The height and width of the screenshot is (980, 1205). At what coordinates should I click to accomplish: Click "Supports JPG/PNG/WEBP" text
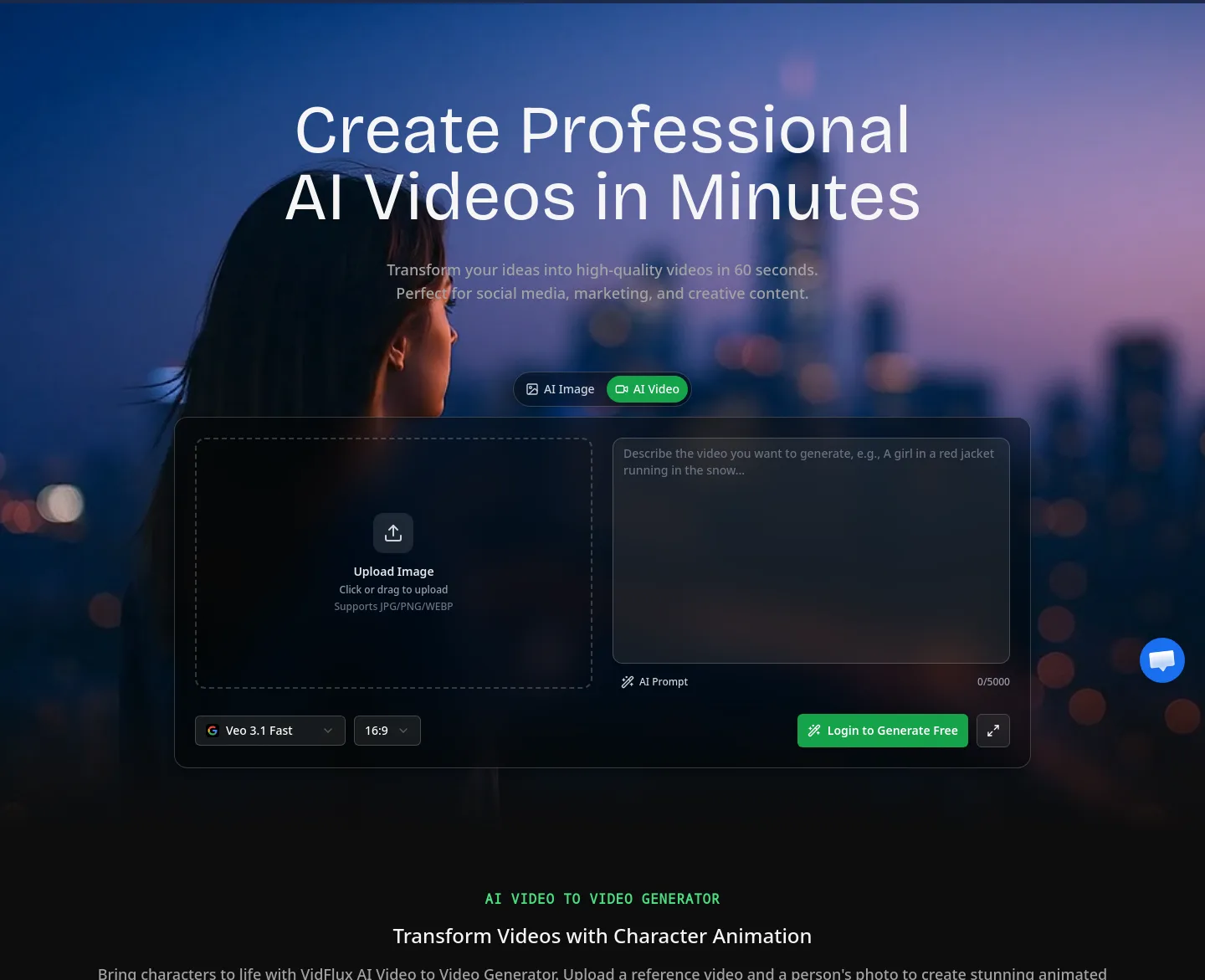[393, 607]
